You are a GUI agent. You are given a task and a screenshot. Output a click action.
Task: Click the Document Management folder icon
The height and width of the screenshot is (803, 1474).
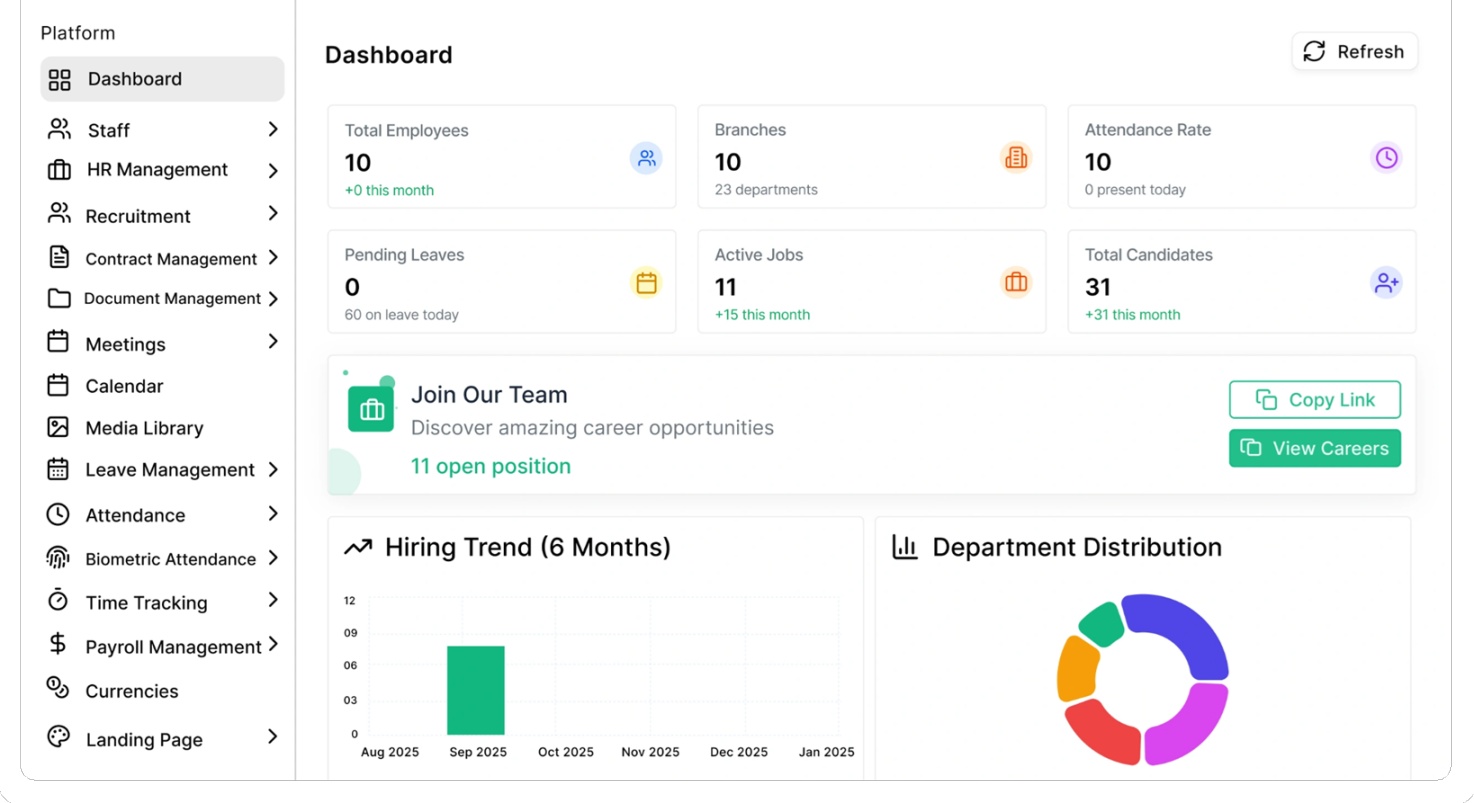(59, 298)
